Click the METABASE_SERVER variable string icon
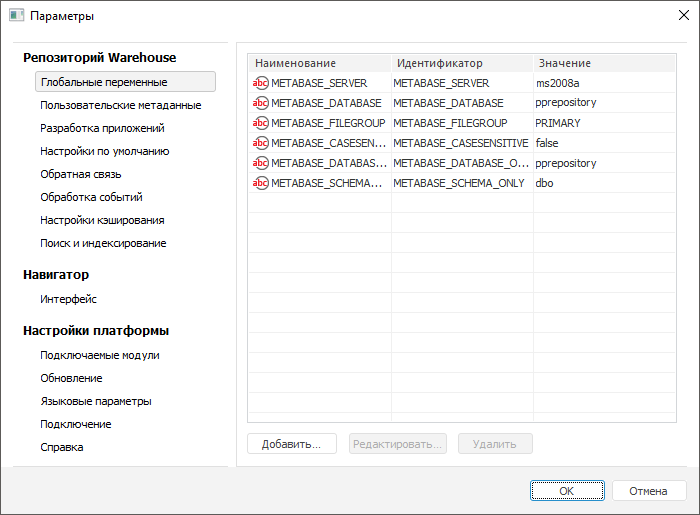 (260, 83)
